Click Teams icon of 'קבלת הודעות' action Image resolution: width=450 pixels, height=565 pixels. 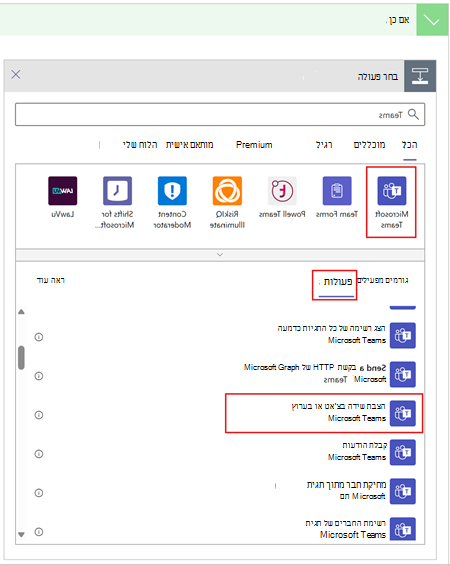click(x=403, y=452)
